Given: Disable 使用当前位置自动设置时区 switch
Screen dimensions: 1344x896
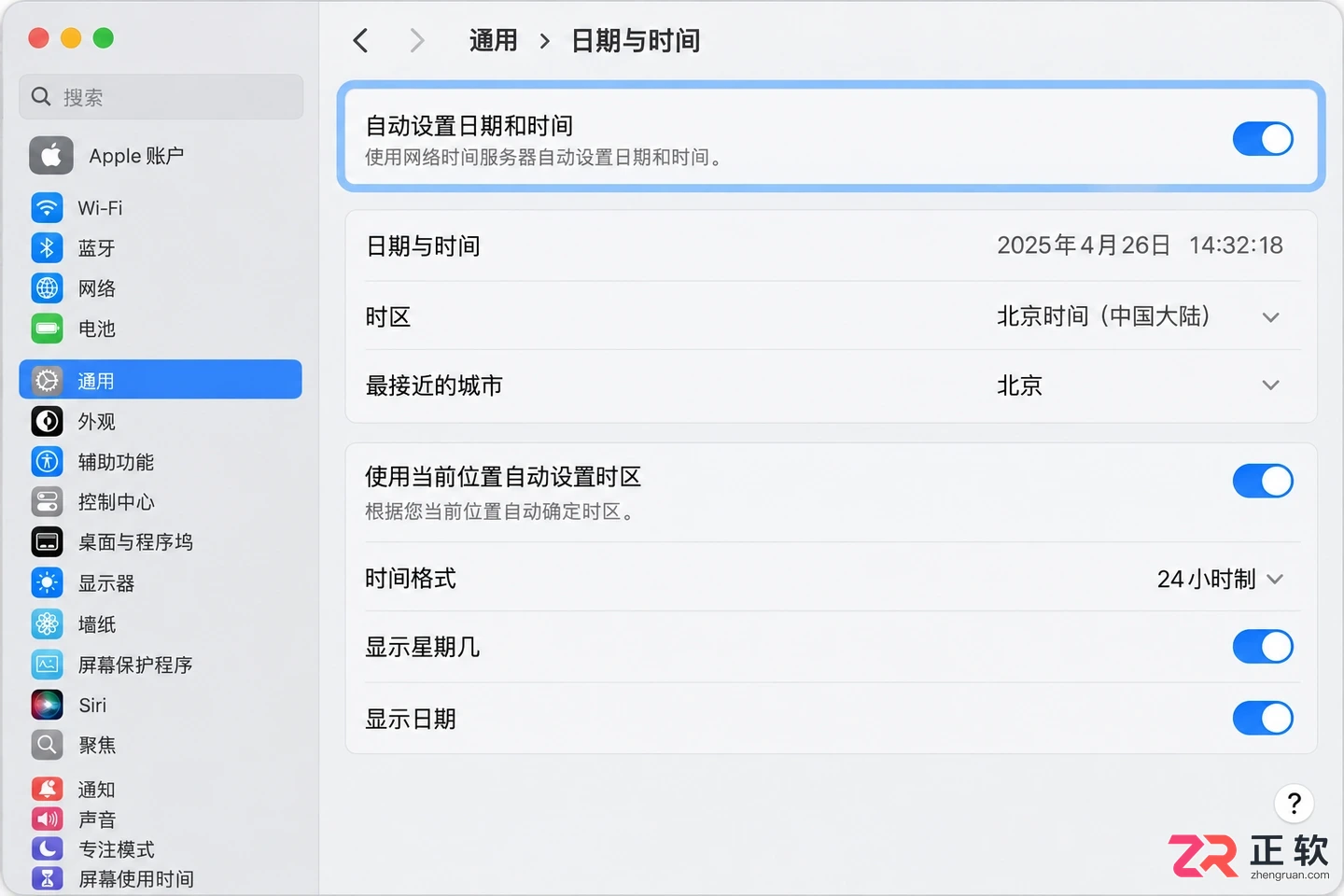Looking at the screenshot, I should 1263,482.
